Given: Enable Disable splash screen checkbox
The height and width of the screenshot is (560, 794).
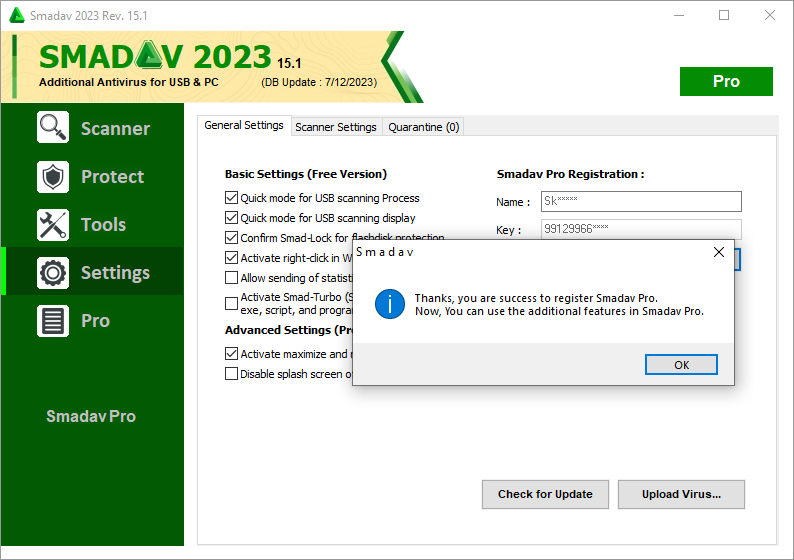Looking at the screenshot, I should 231,374.
